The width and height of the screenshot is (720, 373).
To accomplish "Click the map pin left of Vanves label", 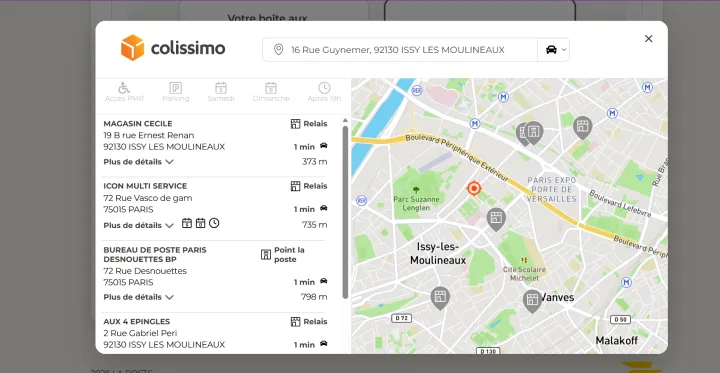I will point(532,300).
